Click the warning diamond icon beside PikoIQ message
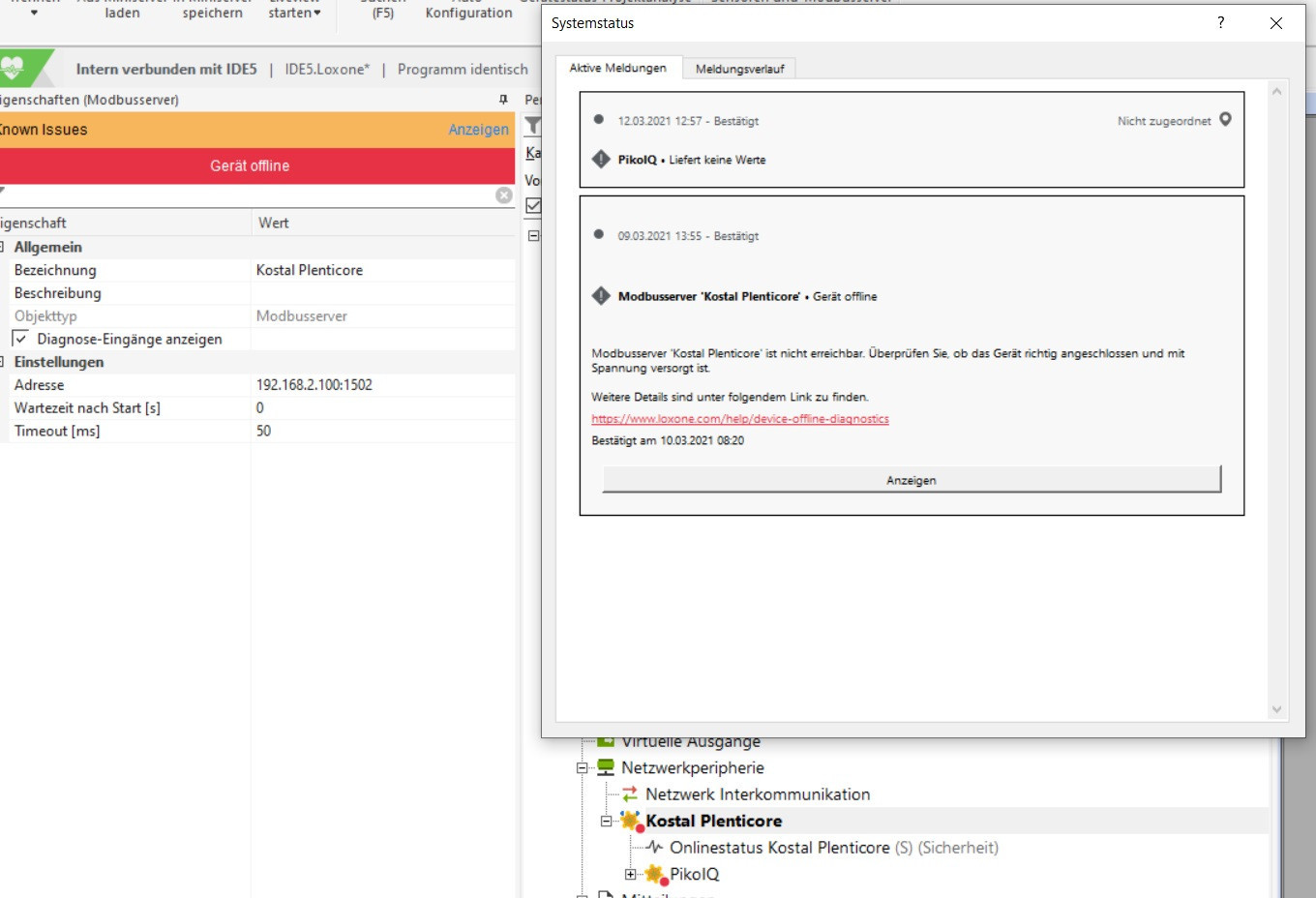 point(601,160)
